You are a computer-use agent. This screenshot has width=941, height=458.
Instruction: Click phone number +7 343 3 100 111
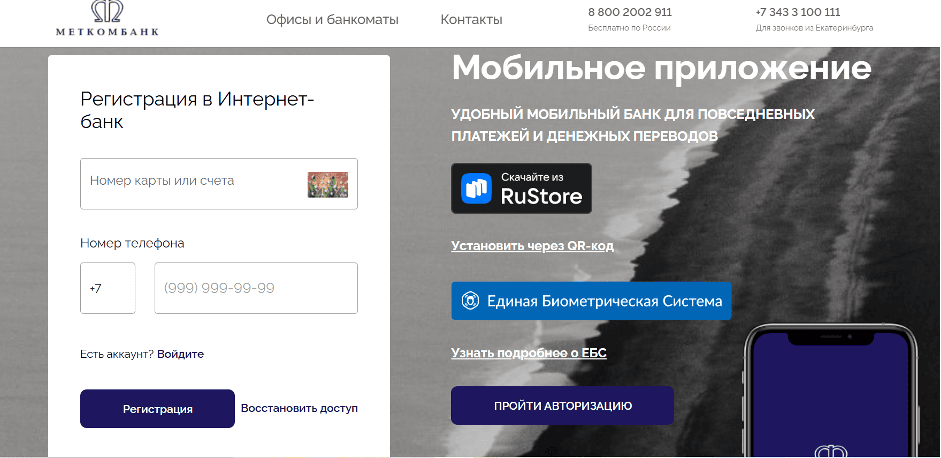coord(798,12)
